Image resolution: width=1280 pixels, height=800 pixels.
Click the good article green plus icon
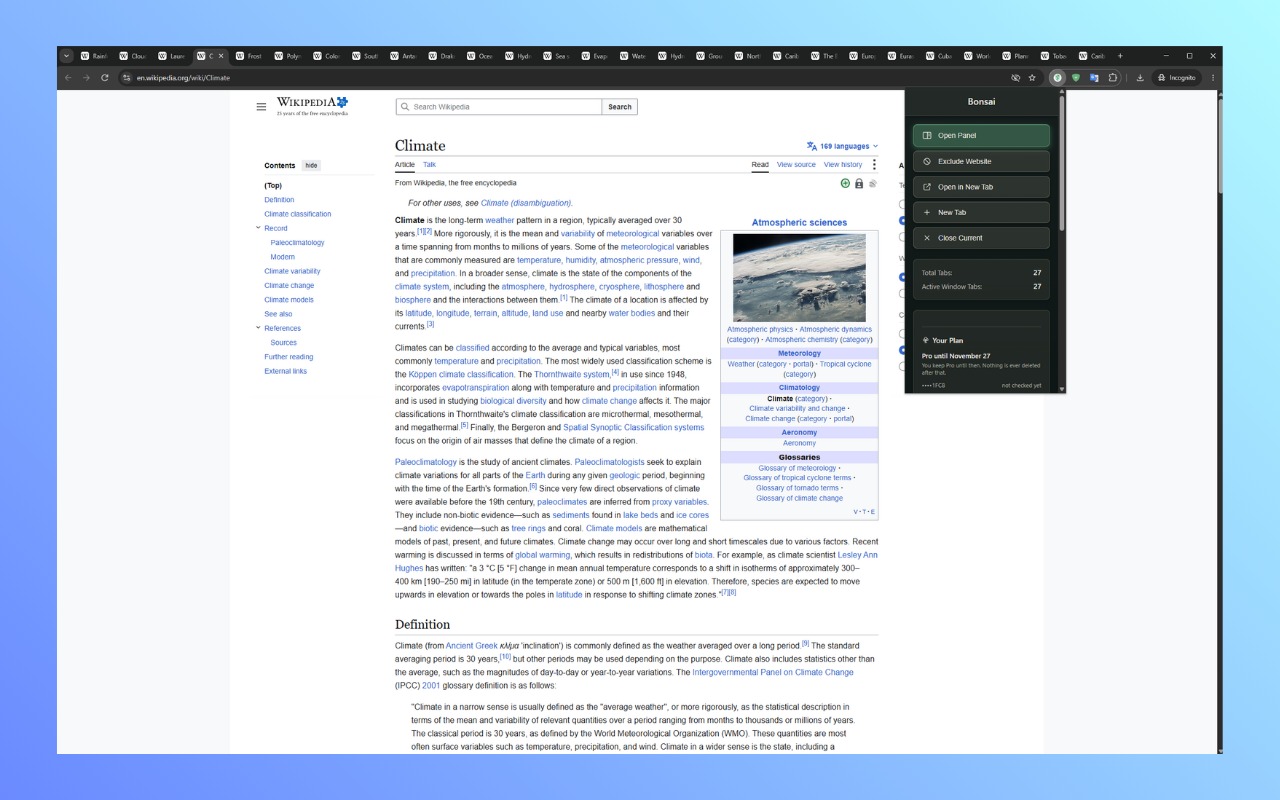pos(845,183)
